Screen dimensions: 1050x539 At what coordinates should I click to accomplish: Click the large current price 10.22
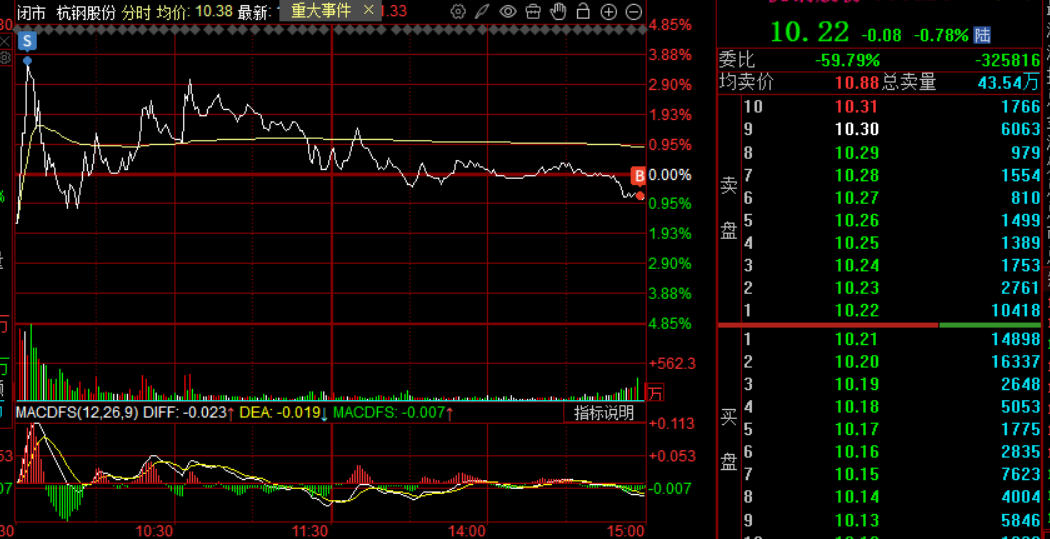click(809, 32)
